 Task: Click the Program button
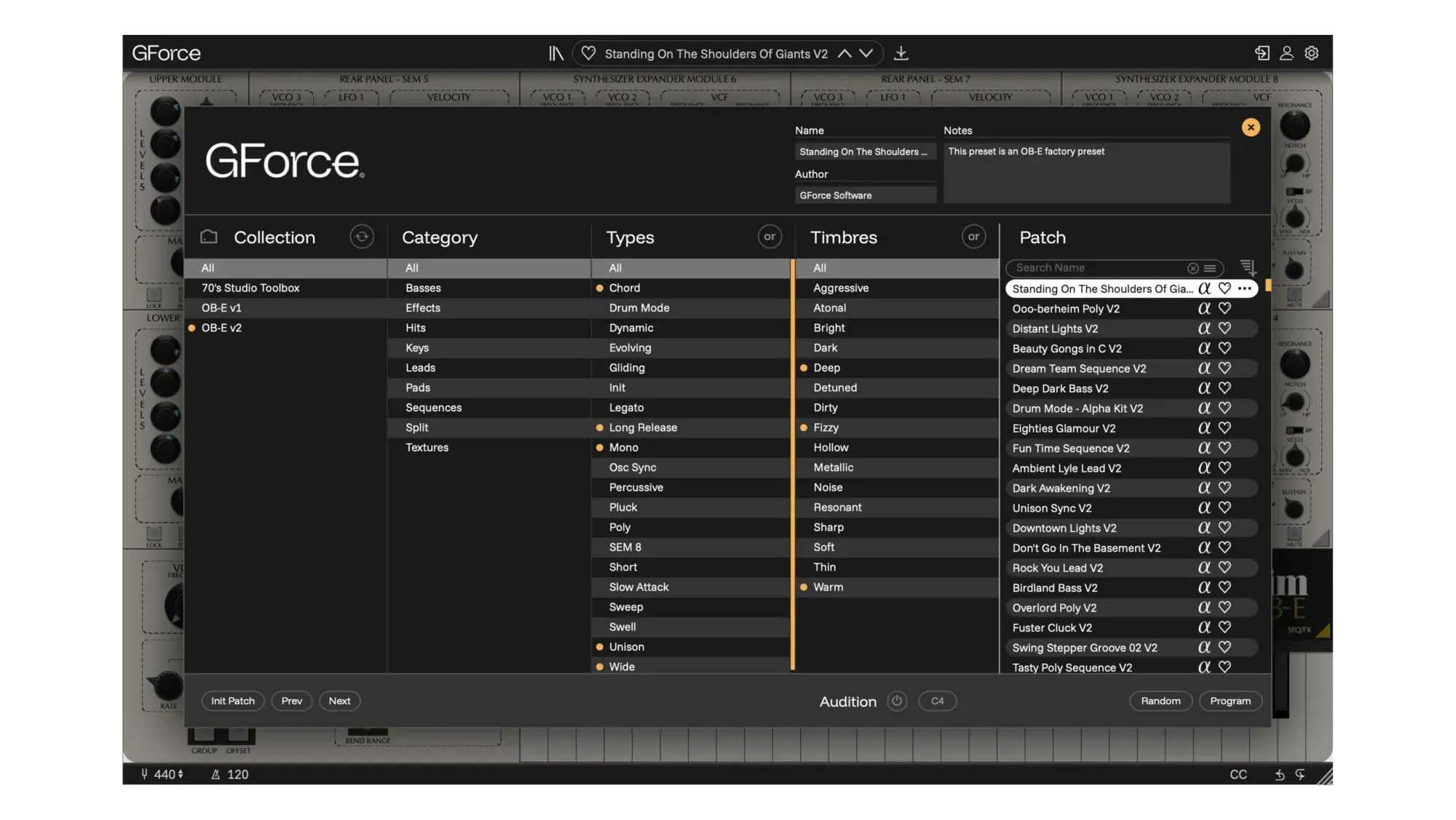click(x=1230, y=701)
